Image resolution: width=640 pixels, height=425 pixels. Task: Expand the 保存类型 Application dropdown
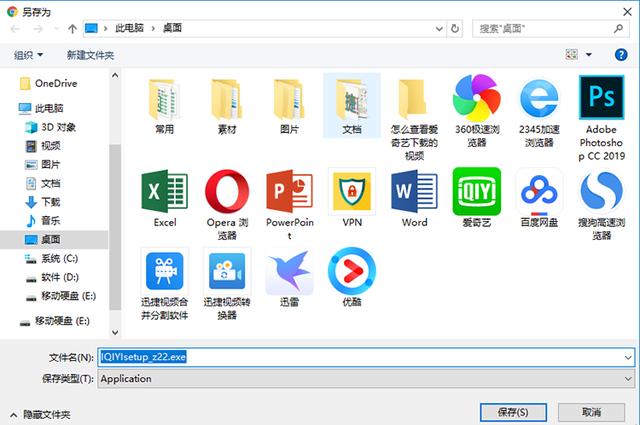(x=628, y=379)
